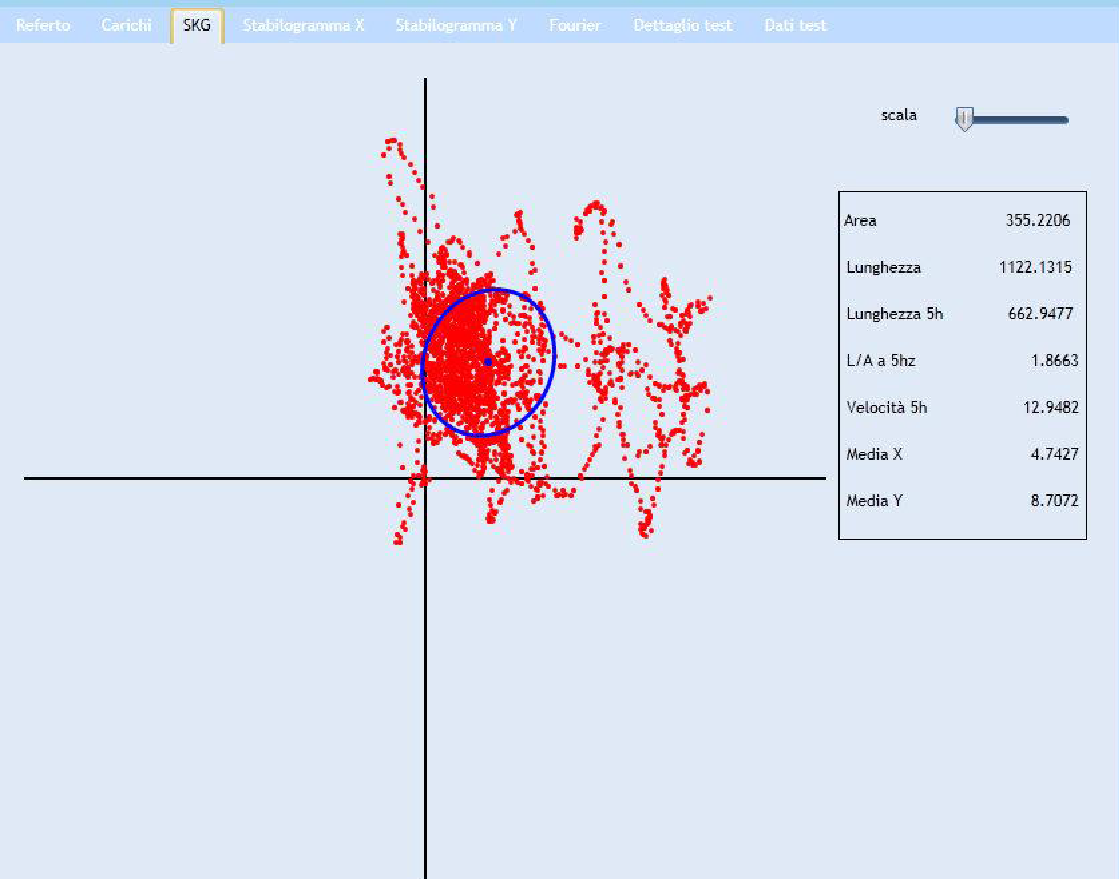1119x879 pixels.
Task: Click the blue center dot of the circle
Action: [488, 362]
